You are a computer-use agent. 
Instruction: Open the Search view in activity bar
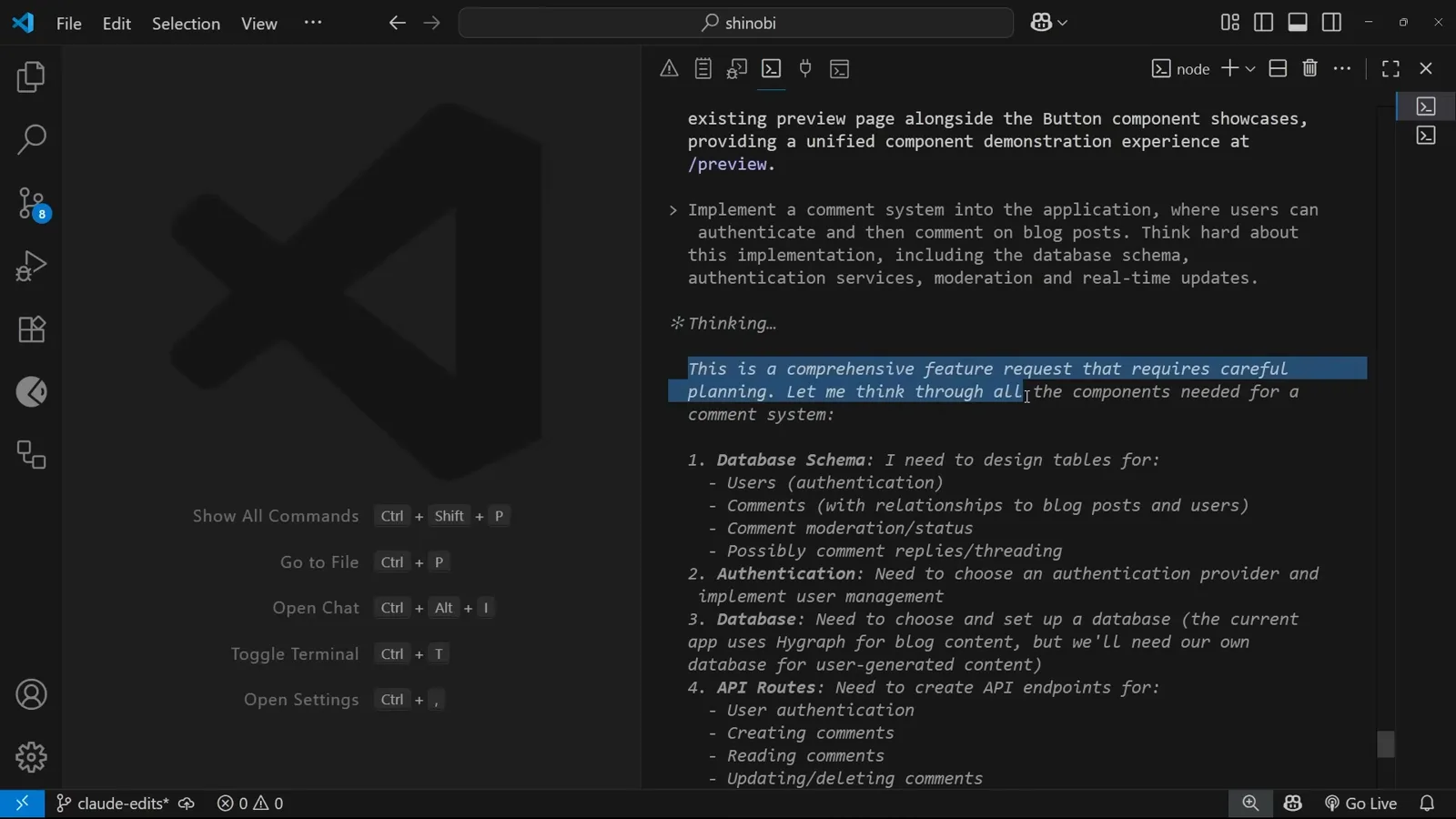31,140
